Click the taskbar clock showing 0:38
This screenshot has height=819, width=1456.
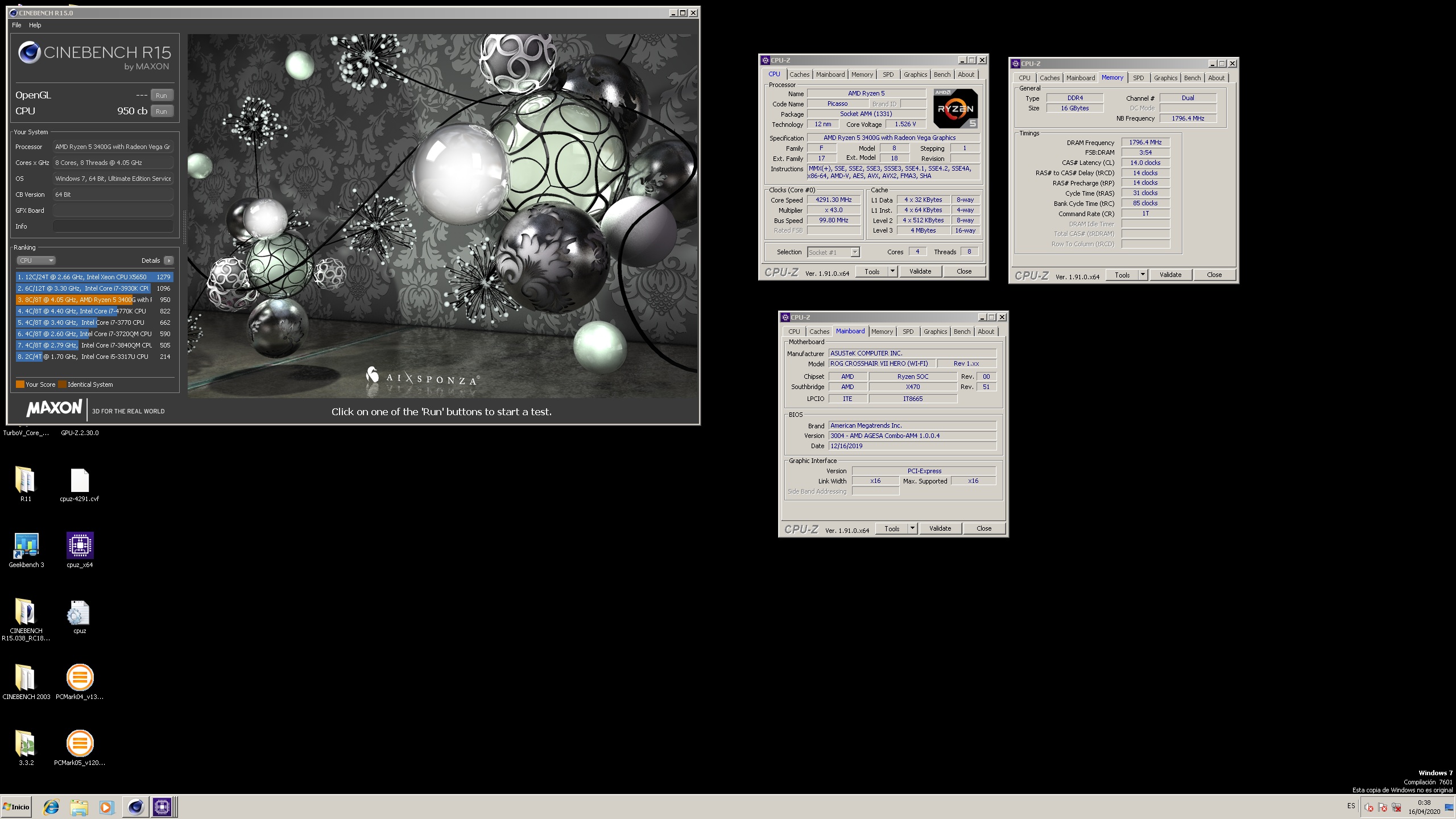click(1424, 807)
